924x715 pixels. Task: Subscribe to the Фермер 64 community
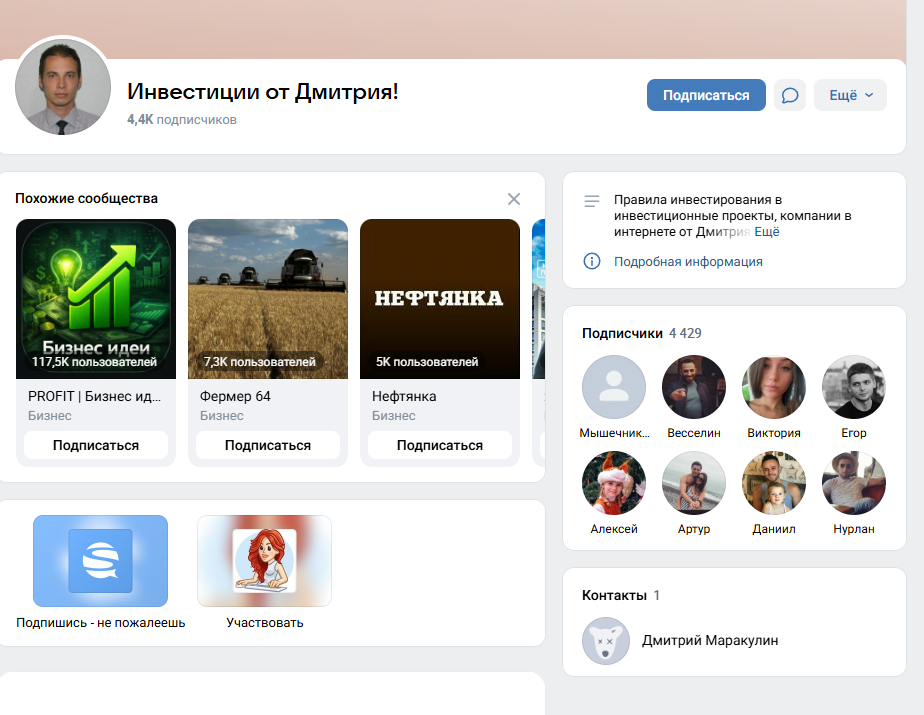[268, 445]
